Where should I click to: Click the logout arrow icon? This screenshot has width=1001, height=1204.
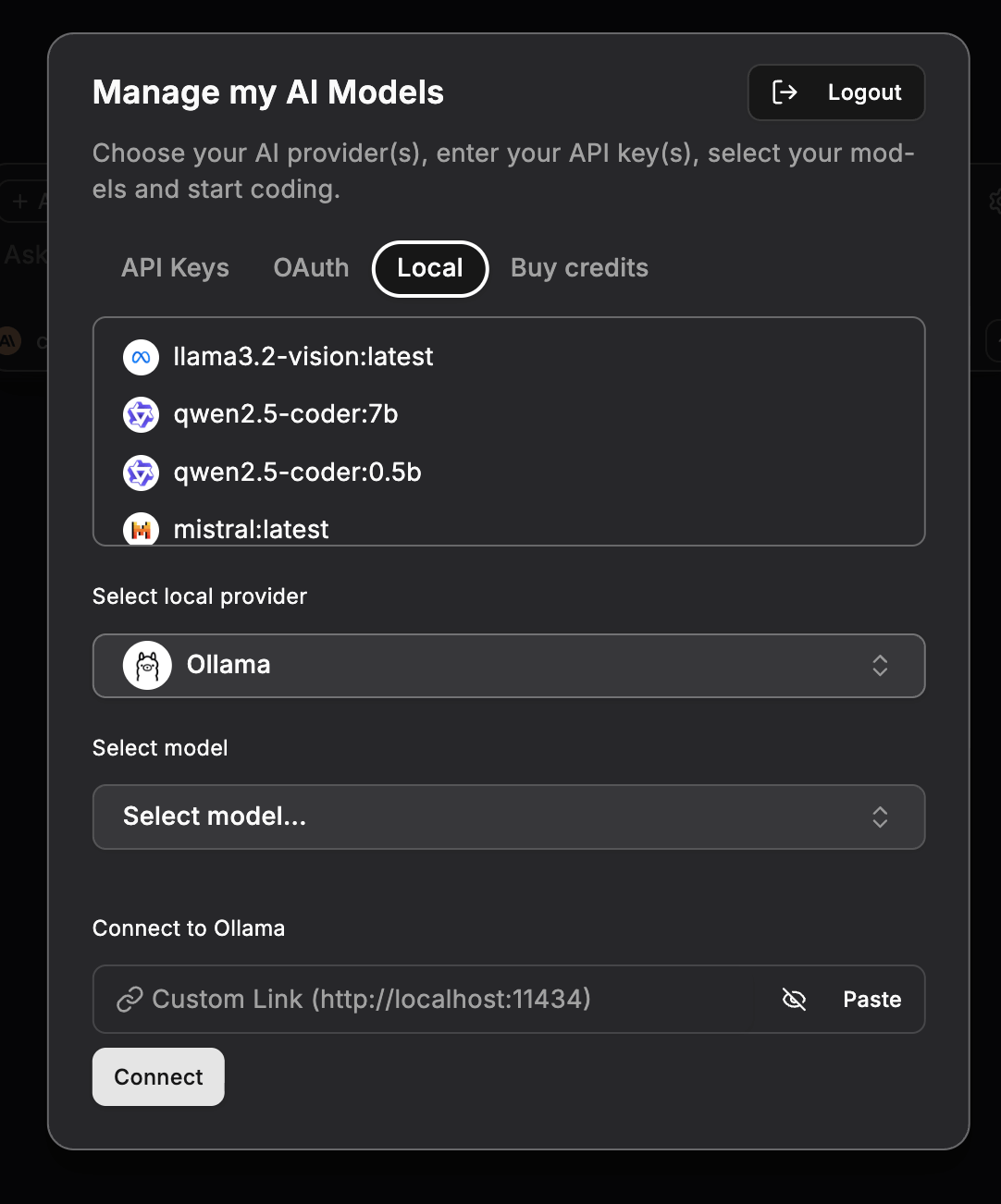(785, 92)
